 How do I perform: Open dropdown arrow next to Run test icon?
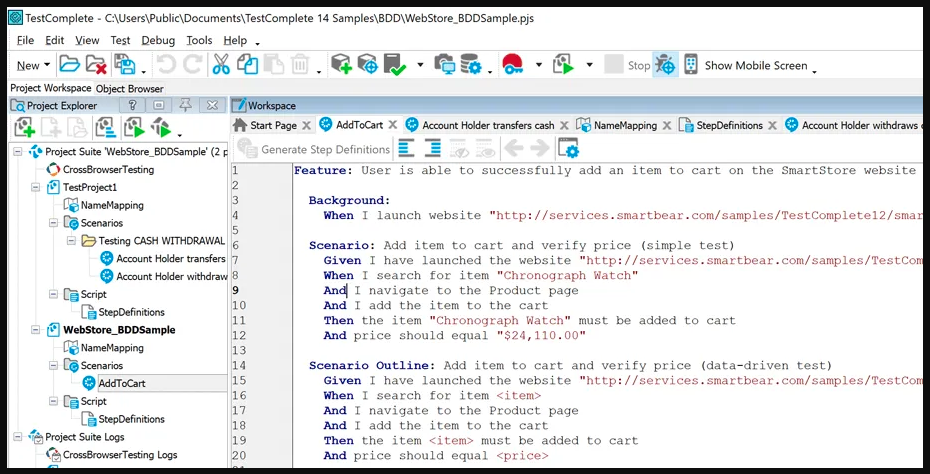click(x=589, y=65)
